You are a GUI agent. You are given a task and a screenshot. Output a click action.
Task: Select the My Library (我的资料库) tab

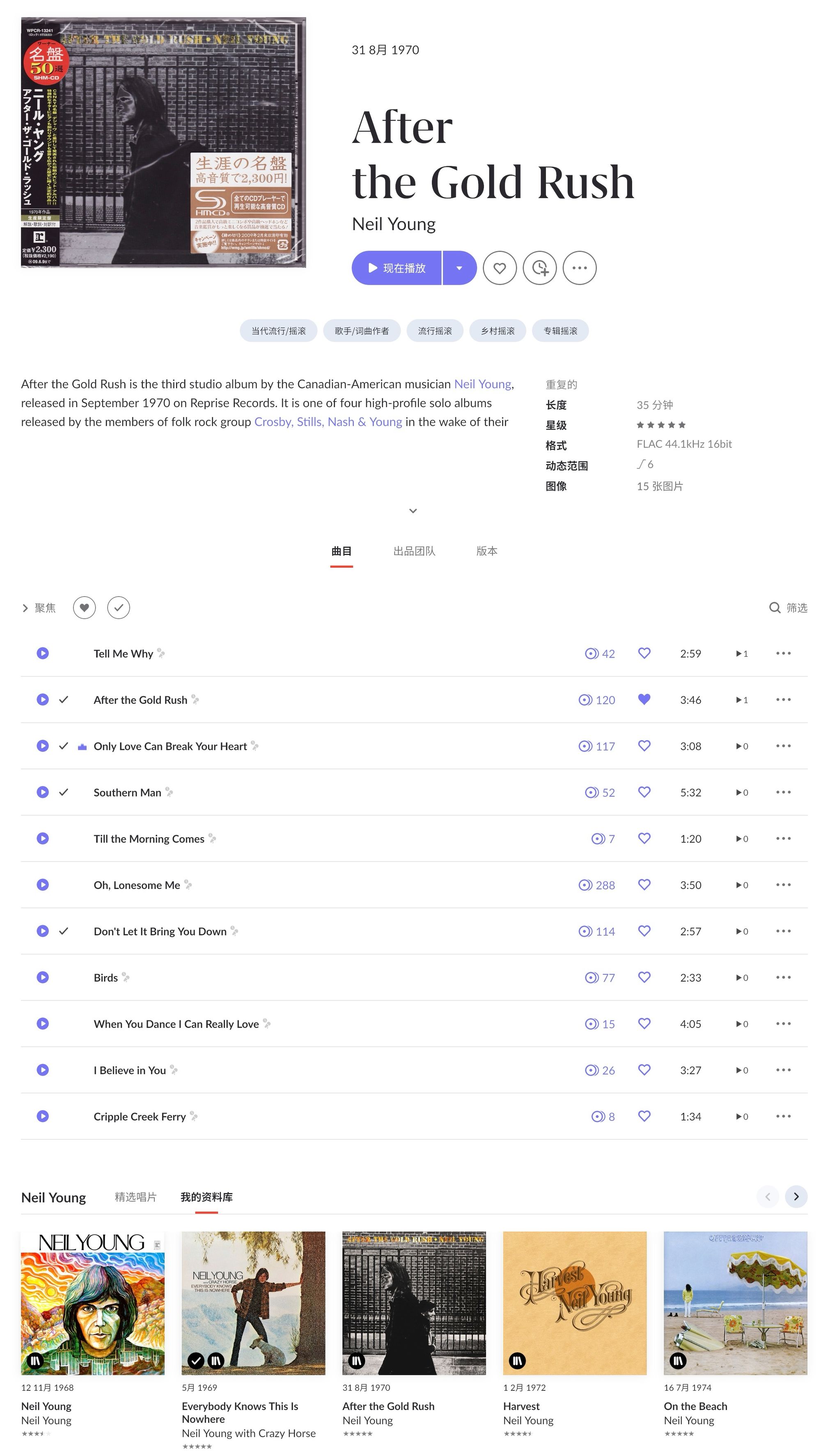point(206,1197)
